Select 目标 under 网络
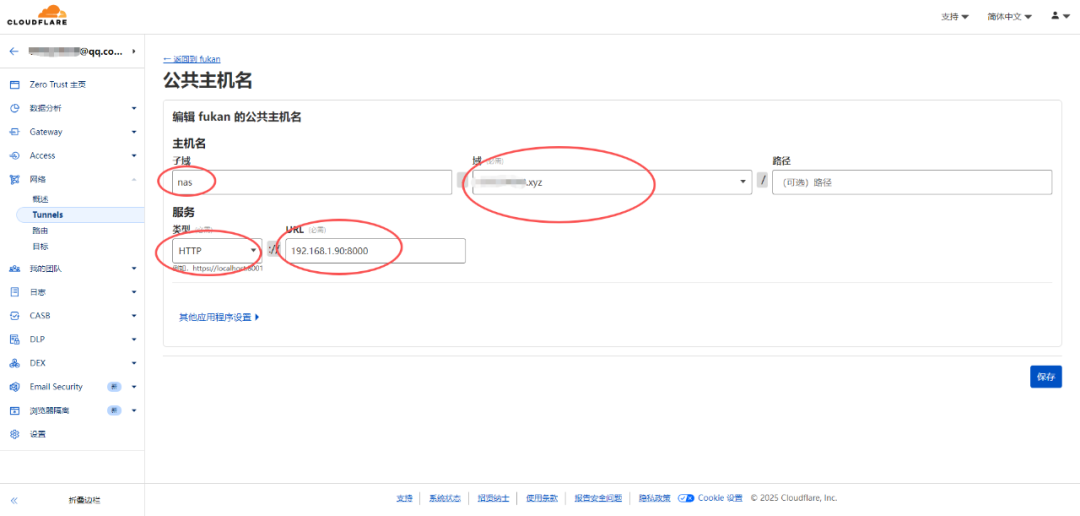 pos(41,247)
